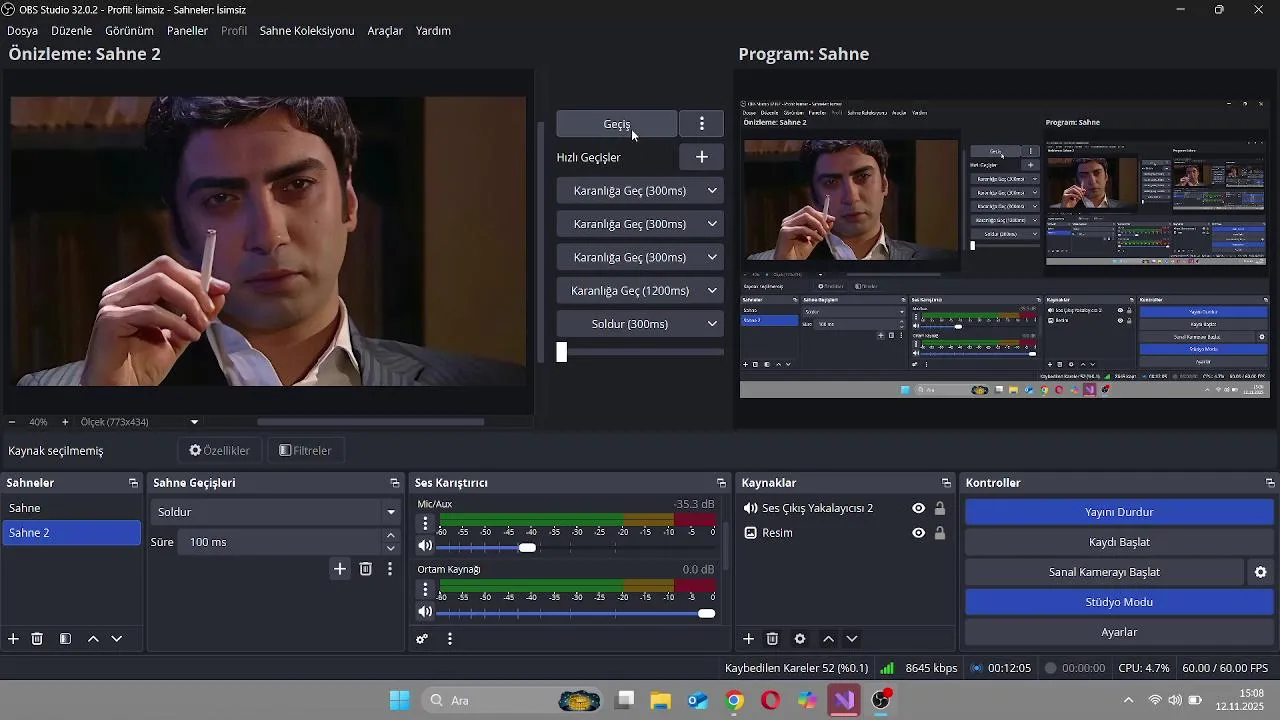Stop streaming with Yayını Durdur
The width and height of the screenshot is (1280, 720).
(x=1119, y=512)
